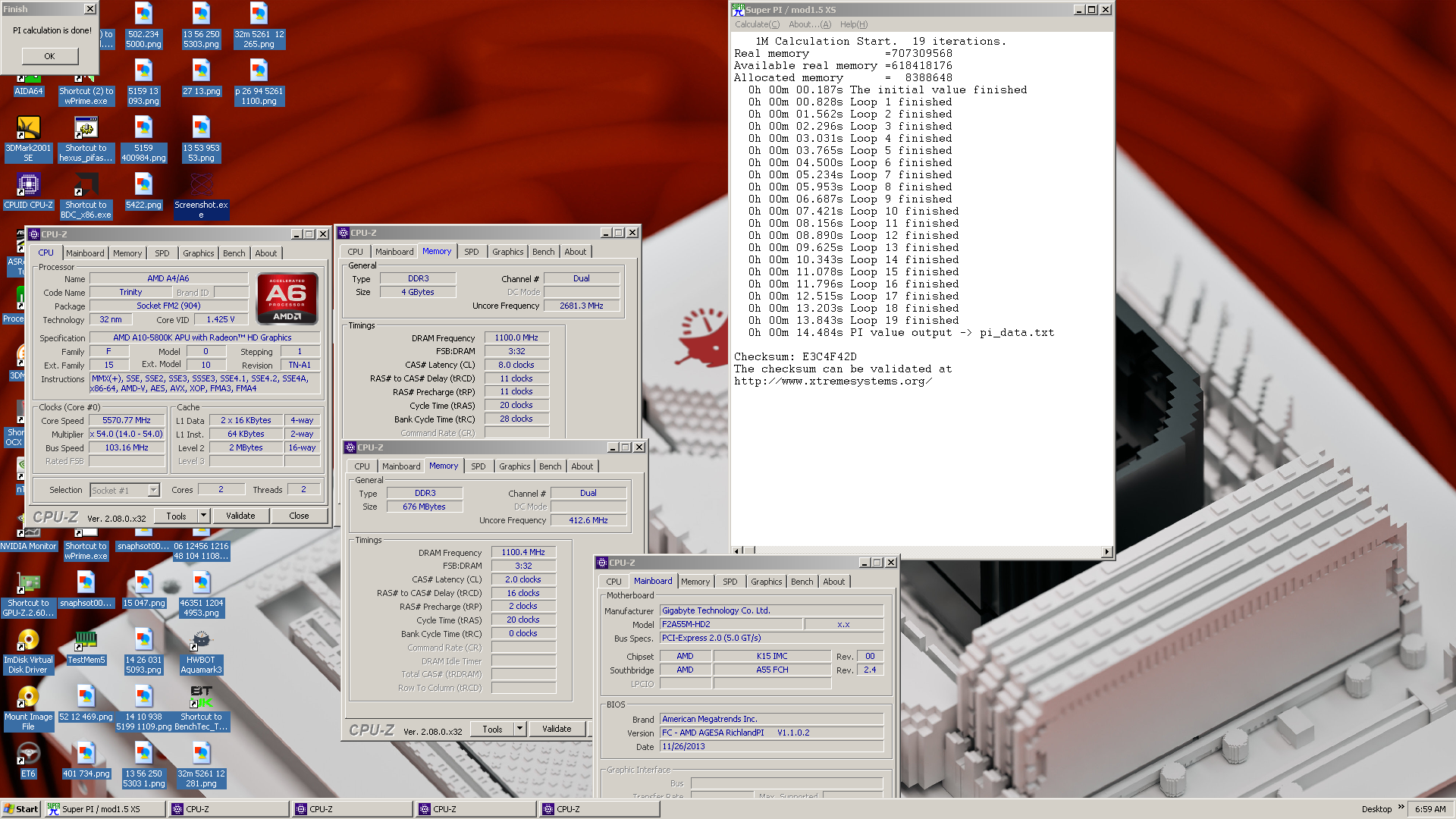Switch to Bench tab in CPU-Z CPU window
The width and height of the screenshot is (1456, 819).
[234, 253]
